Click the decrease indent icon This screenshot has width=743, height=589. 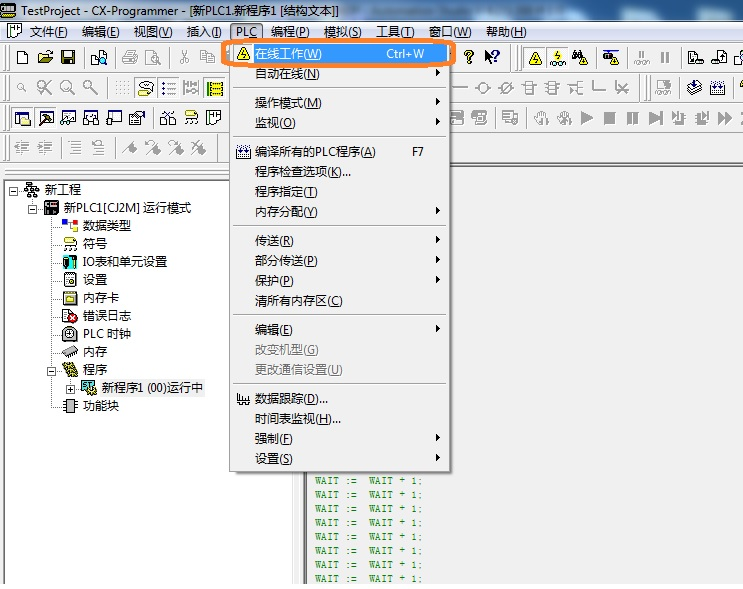click(x=22, y=148)
